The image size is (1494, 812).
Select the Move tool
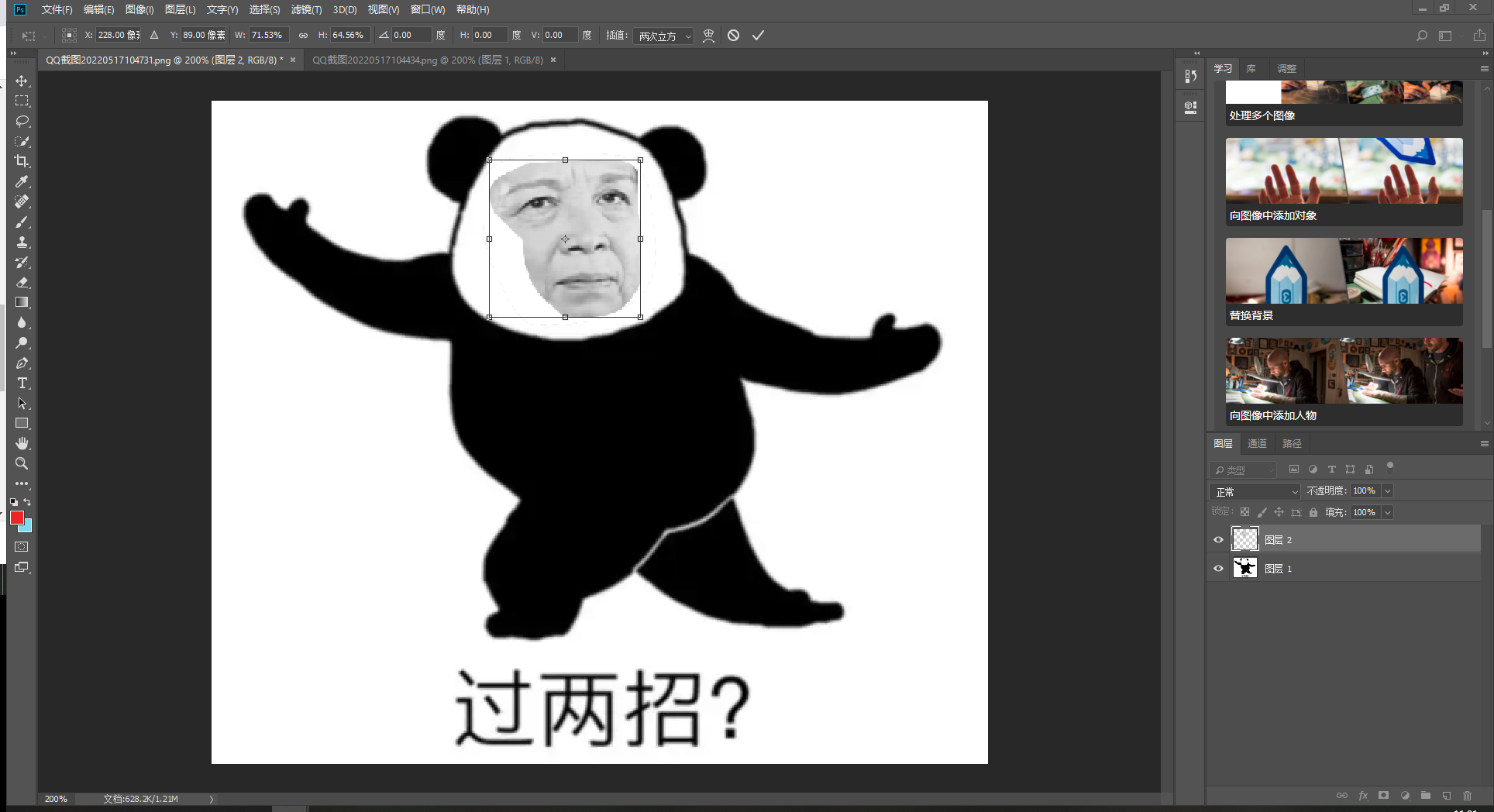pos(22,81)
